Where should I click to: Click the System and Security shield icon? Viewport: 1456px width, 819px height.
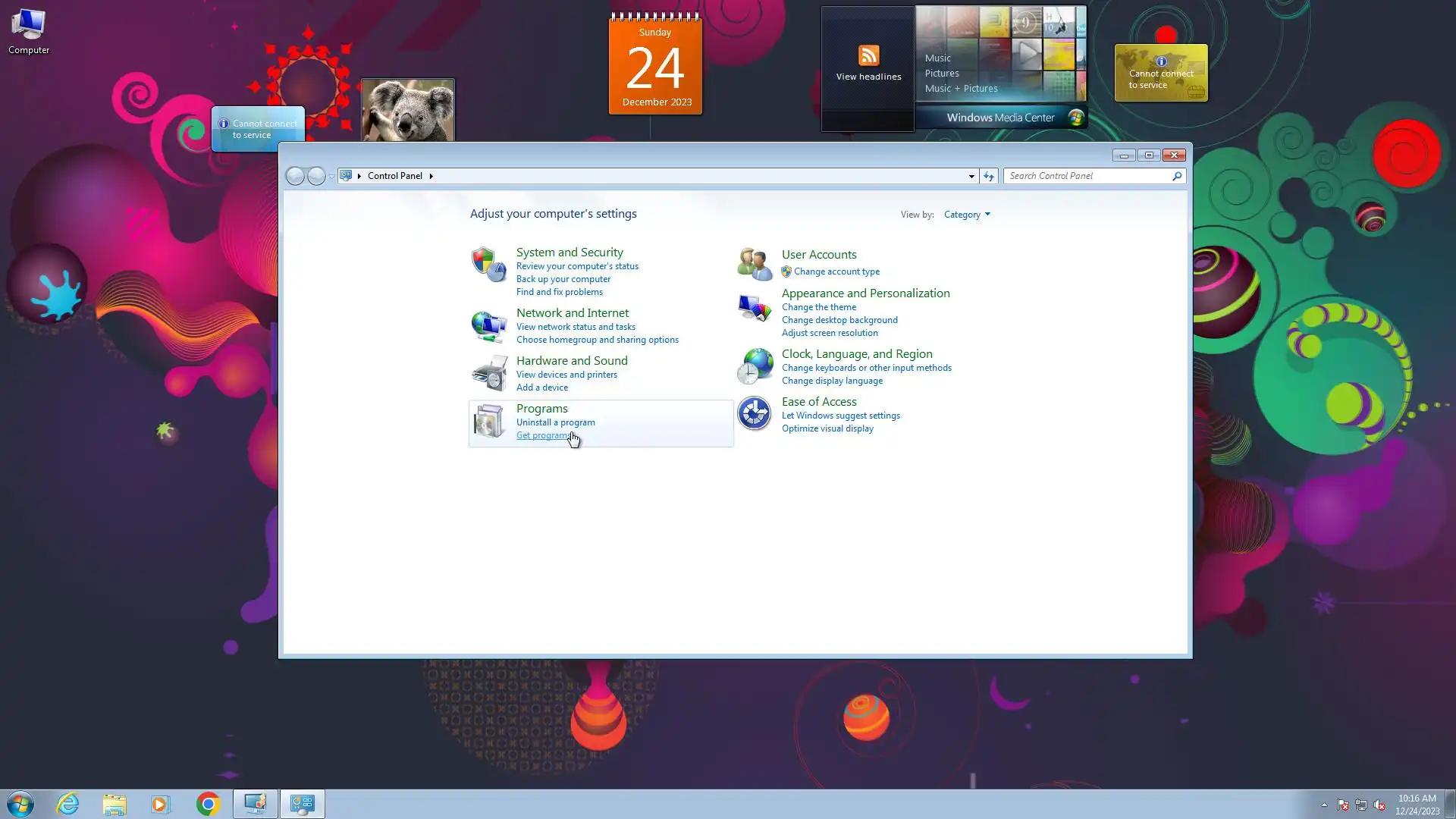pos(488,265)
